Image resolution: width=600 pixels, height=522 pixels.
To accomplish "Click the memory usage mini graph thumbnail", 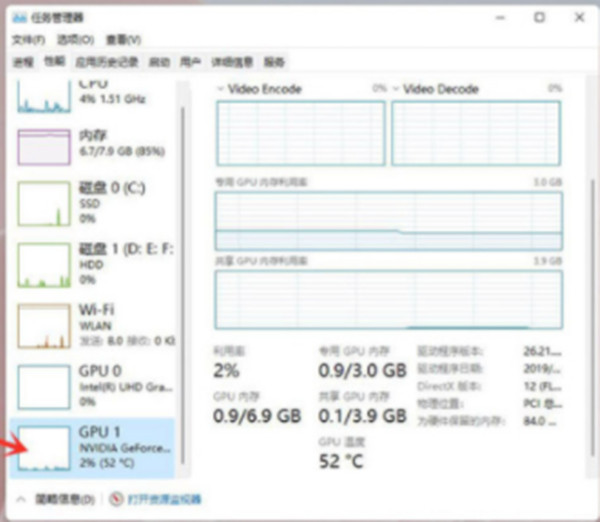I will [x=44, y=147].
